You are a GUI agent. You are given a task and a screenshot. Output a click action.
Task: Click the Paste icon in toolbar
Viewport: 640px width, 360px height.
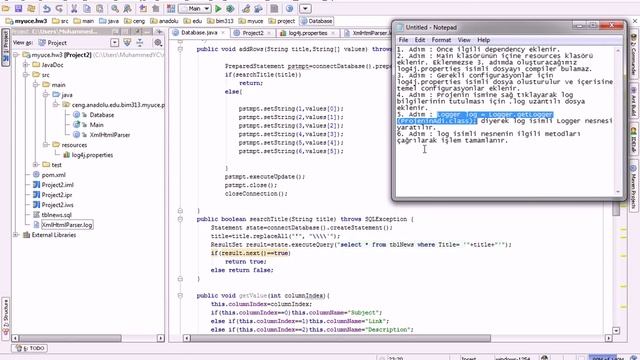[100, 8]
